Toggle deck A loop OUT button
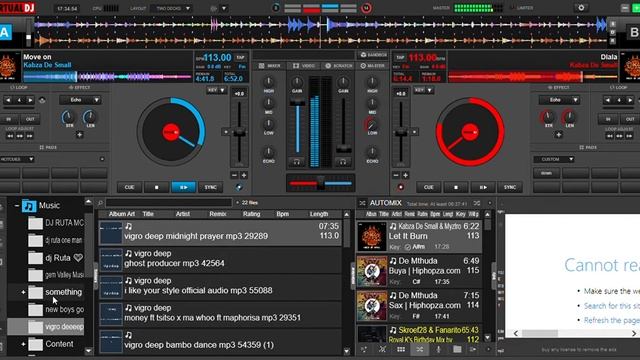Screen dimensions: 640x360 coord(30,119)
